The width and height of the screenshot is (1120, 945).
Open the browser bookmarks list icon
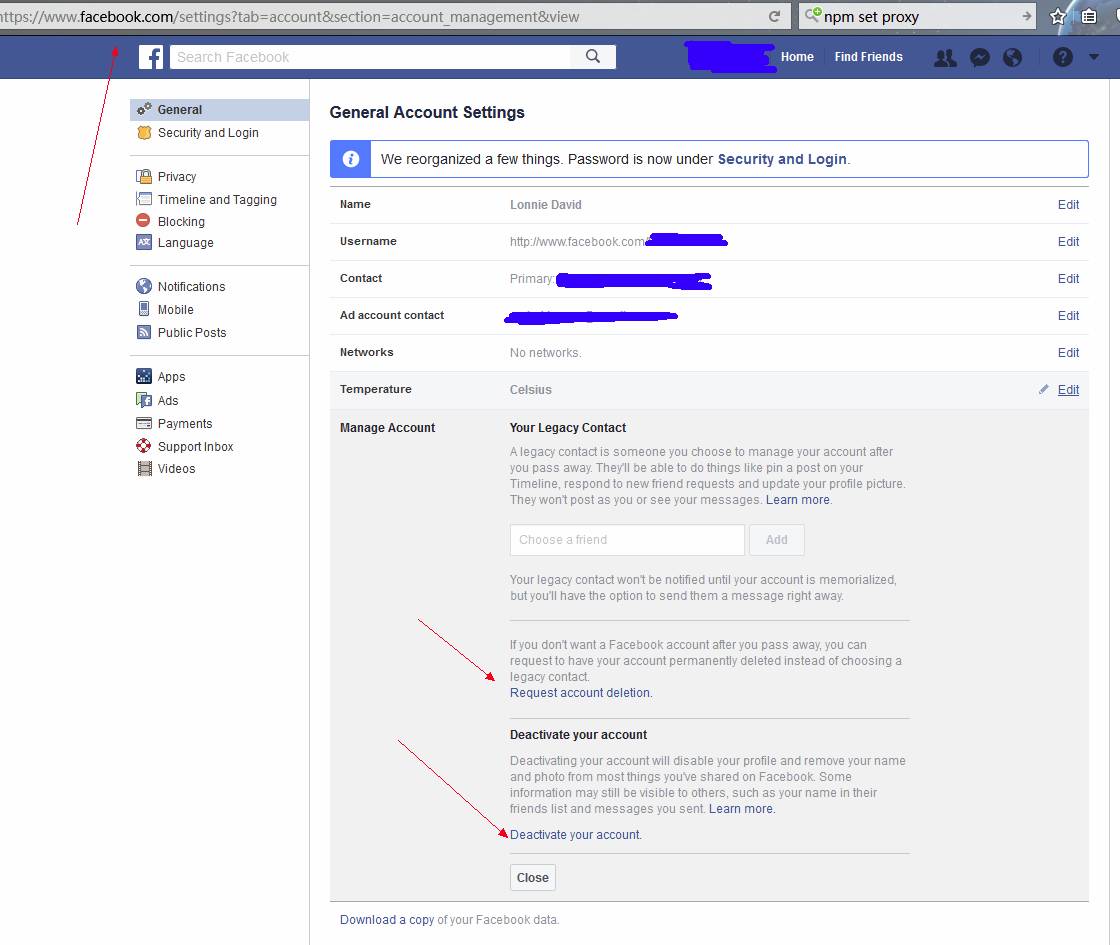click(1089, 16)
